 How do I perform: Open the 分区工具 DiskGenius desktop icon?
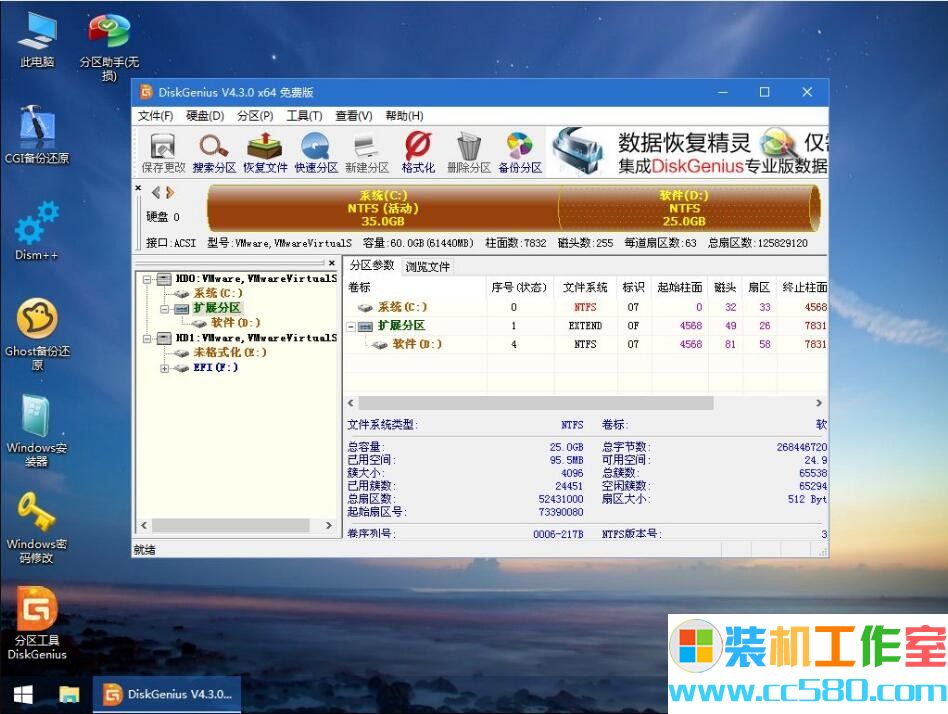pyautogui.click(x=37, y=623)
